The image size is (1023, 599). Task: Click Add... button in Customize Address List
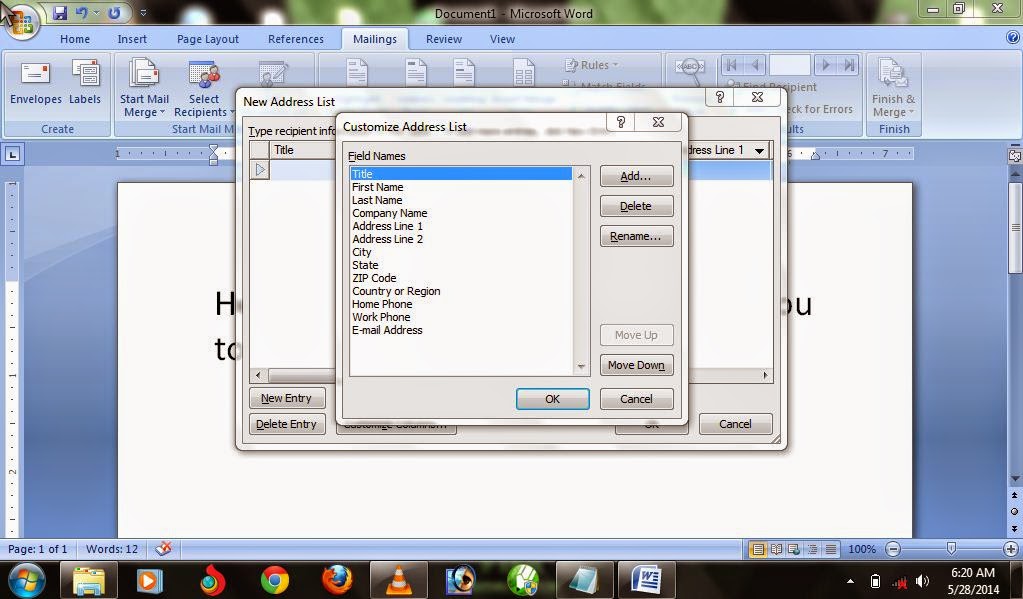point(636,176)
